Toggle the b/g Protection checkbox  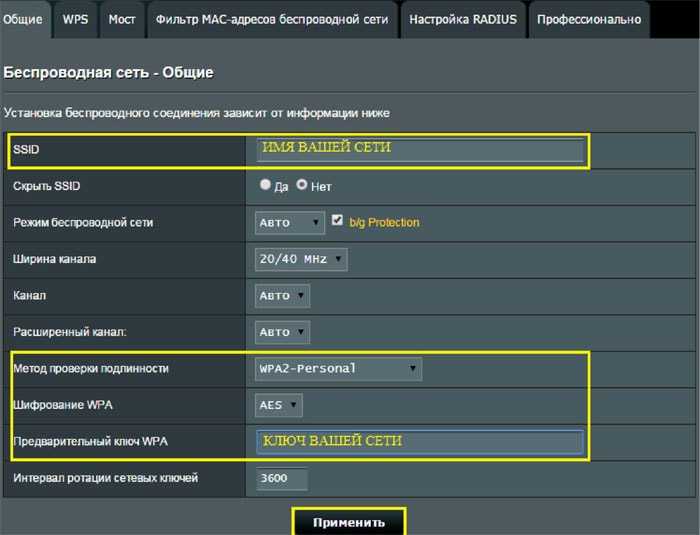(337, 220)
